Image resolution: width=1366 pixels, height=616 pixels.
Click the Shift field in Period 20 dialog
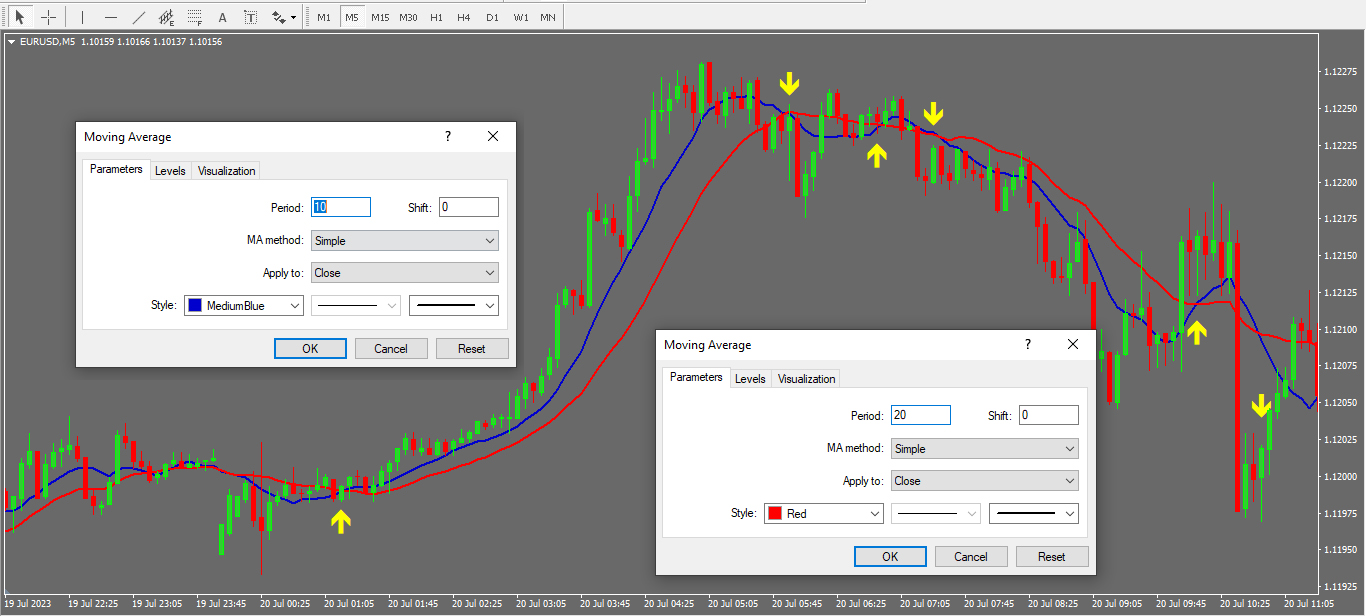[1049, 415]
